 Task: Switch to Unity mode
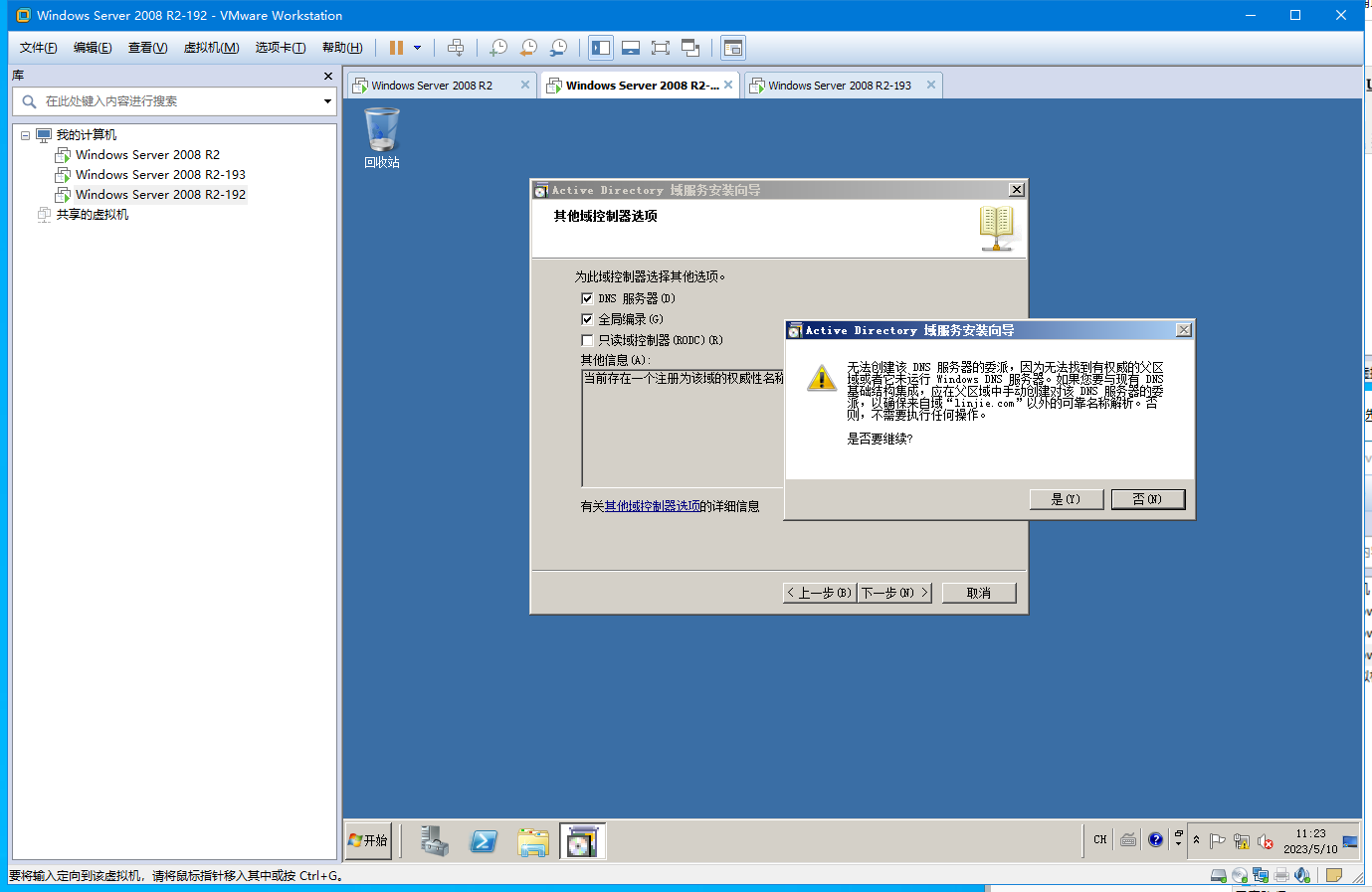690,48
